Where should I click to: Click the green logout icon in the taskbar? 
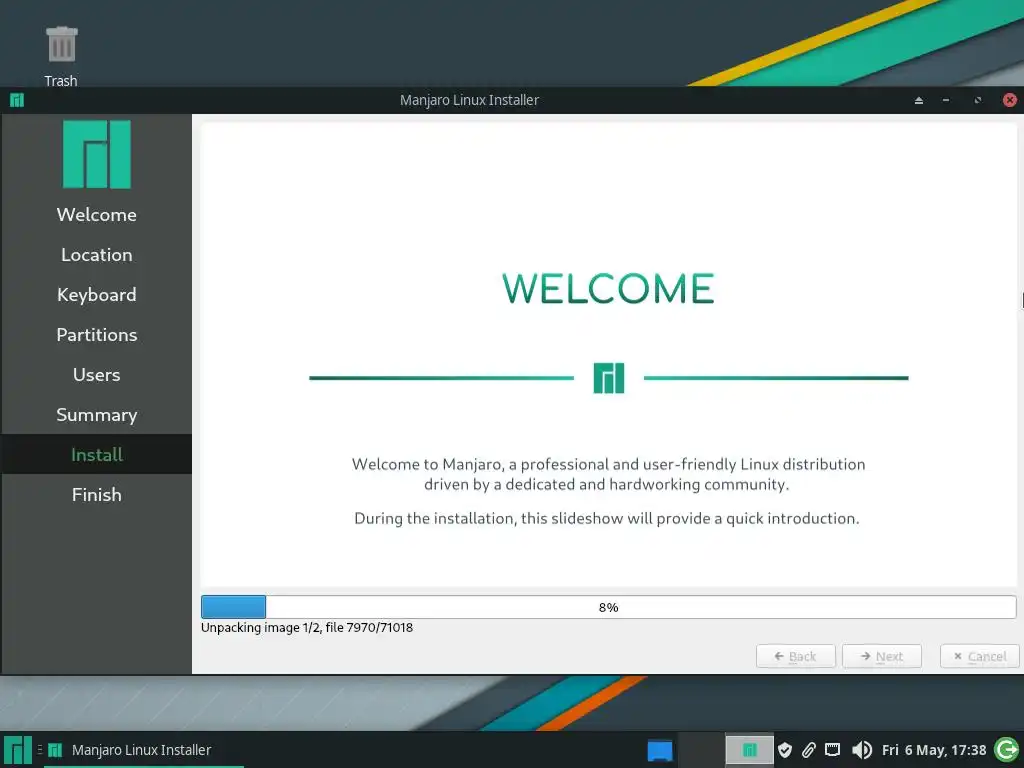point(1006,750)
